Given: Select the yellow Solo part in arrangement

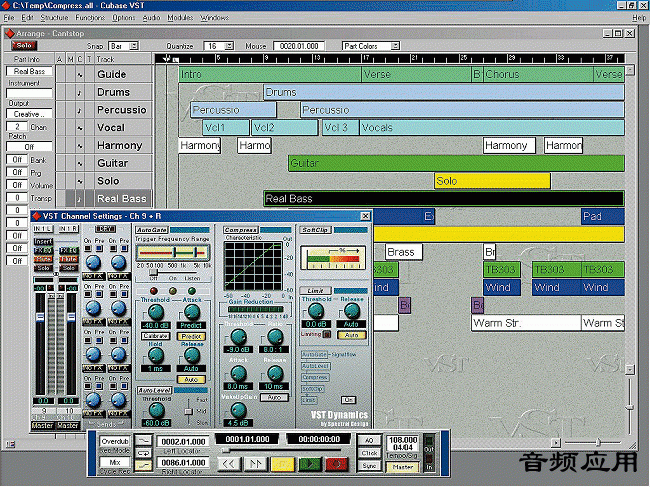Looking at the screenshot, I should 492,181.
